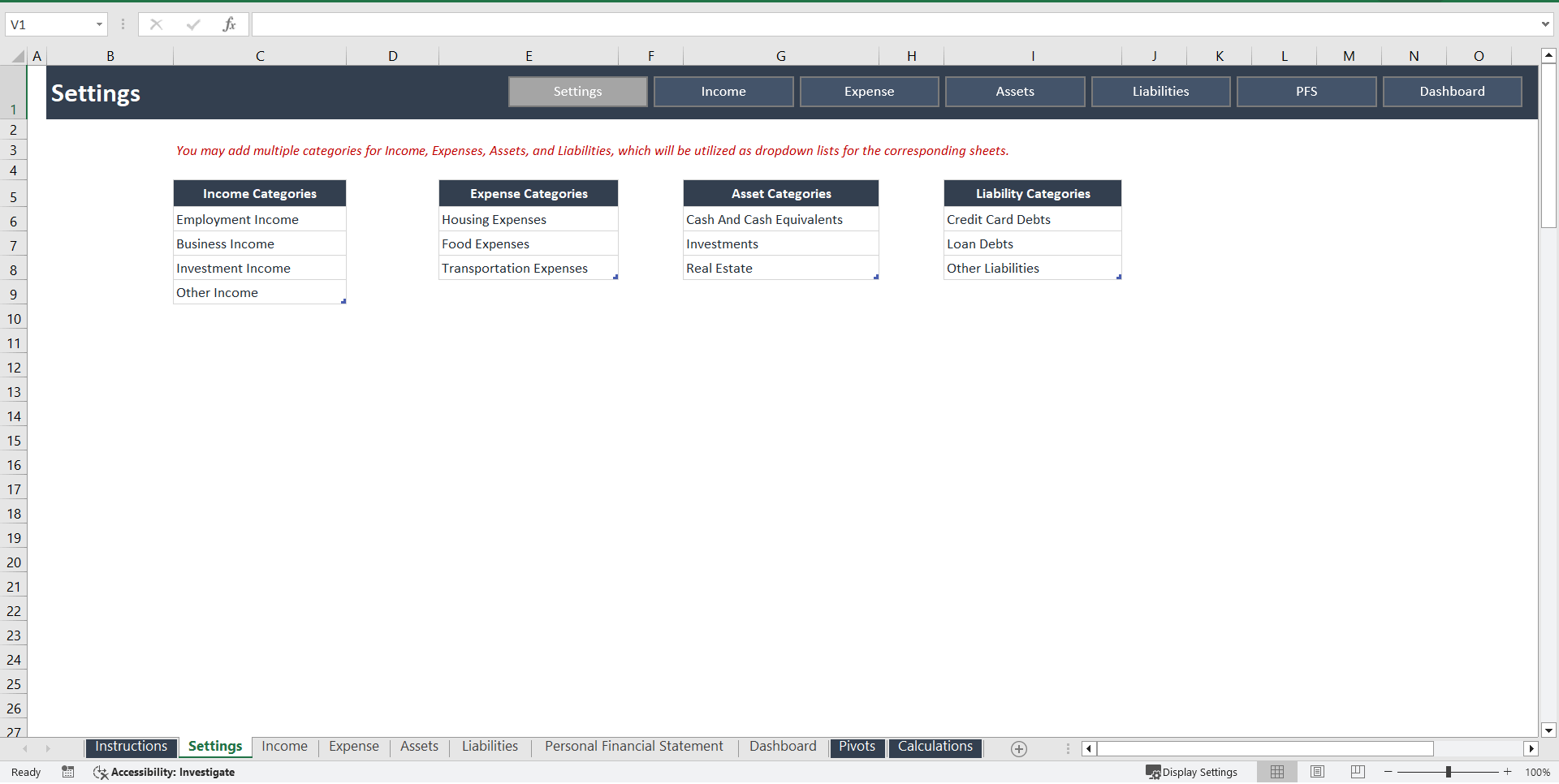Switch to Income sheet tab
Screen dimensions: 1559x784
click(284, 747)
